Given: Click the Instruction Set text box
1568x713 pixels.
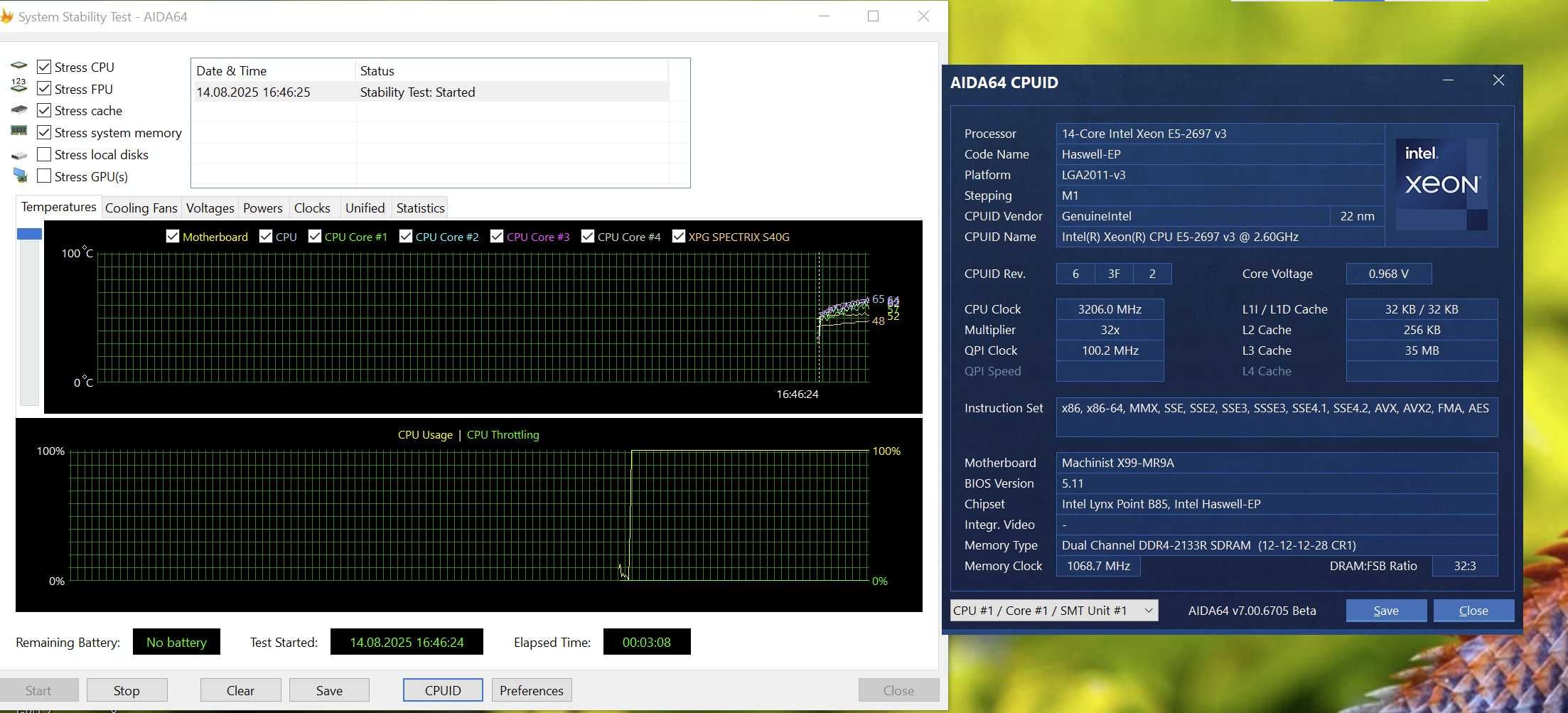Looking at the screenshot, I should [1277, 417].
